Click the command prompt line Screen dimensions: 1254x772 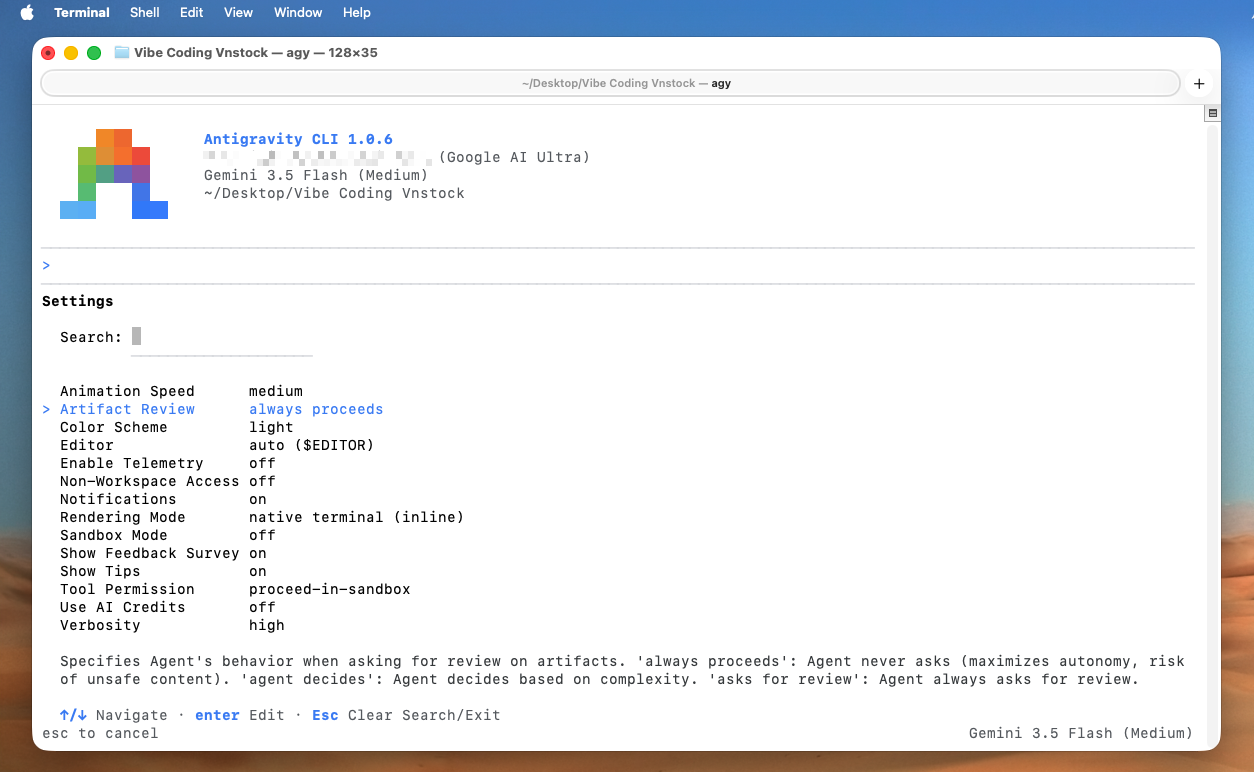click(618, 266)
